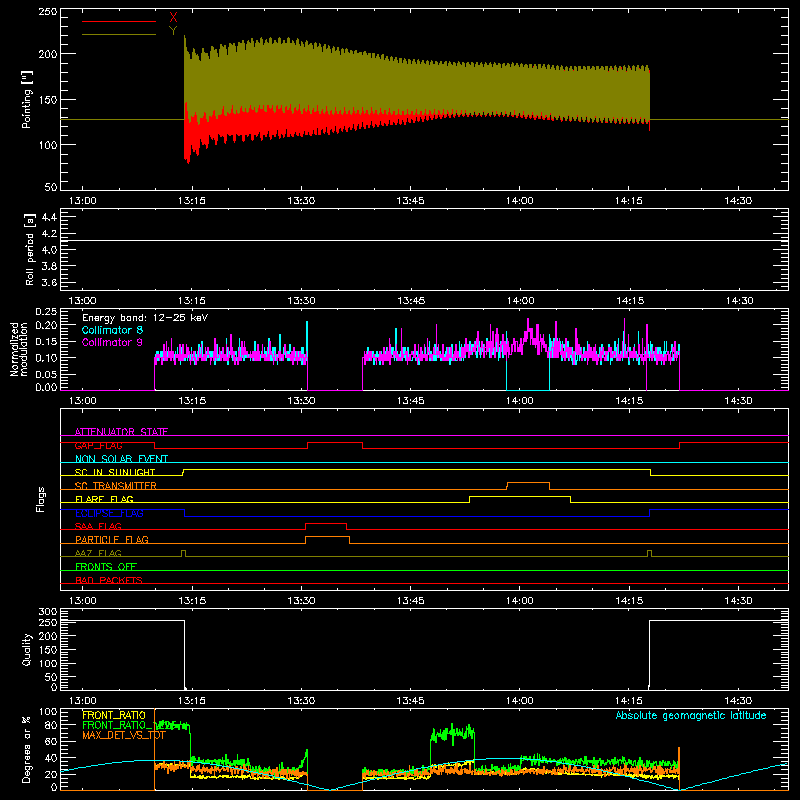Click the 4.0 tick on Roll period axis

49,250
